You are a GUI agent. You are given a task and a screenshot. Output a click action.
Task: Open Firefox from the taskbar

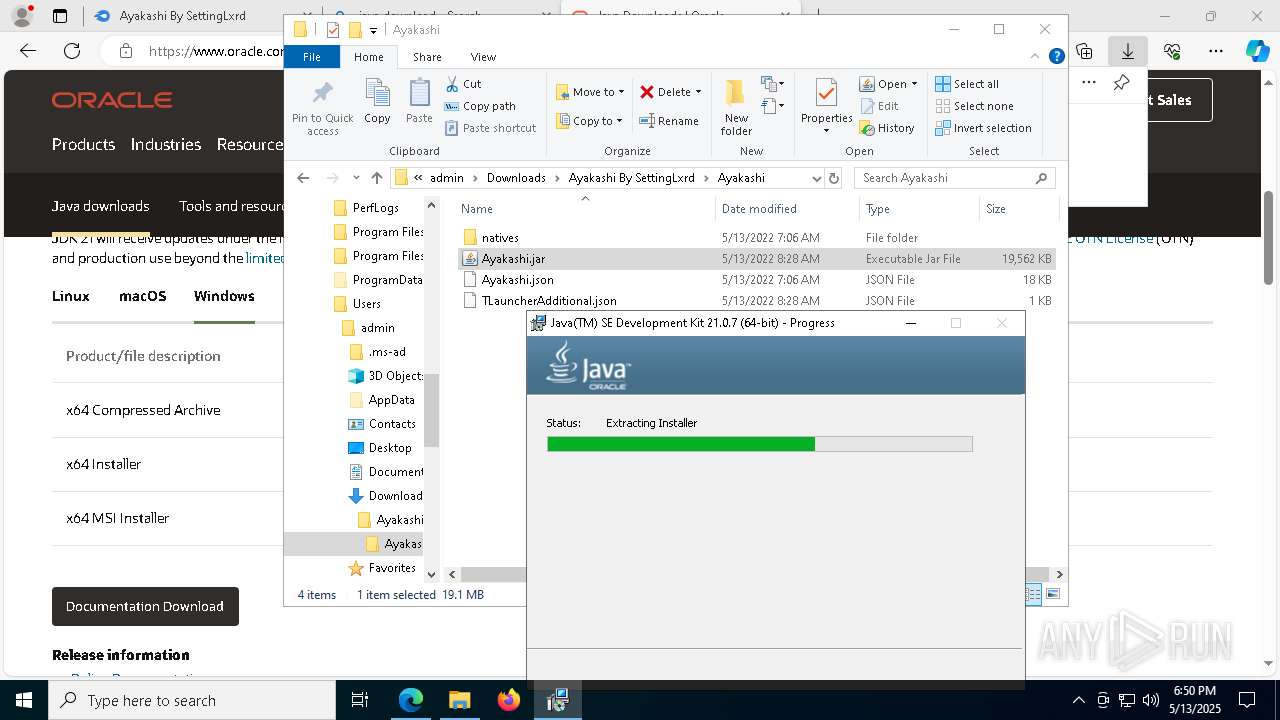[x=509, y=700]
